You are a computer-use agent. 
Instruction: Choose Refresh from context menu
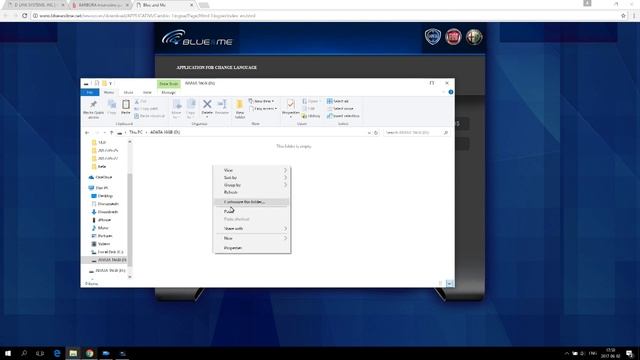(x=252, y=192)
